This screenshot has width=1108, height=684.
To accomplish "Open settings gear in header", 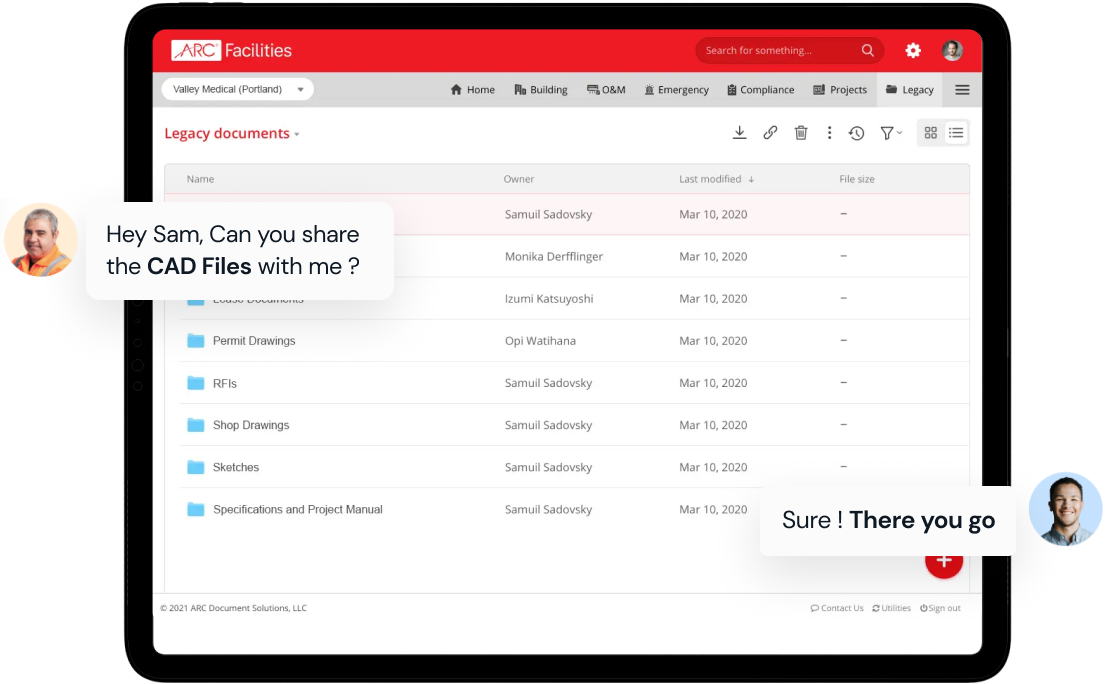I will pos(913,50).
